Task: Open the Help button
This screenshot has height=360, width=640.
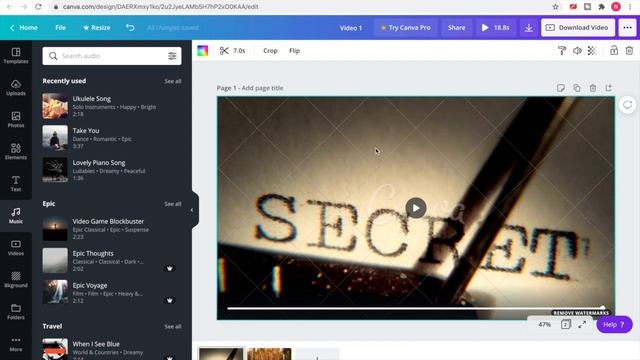Action: 614,324
